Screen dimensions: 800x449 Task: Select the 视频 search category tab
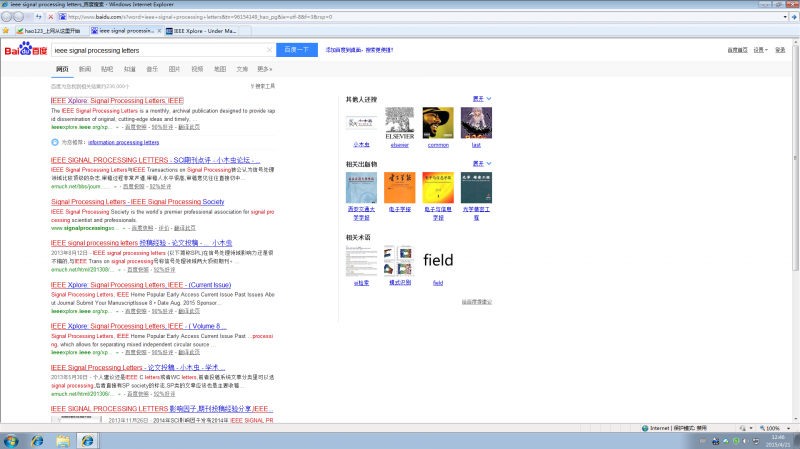coord(197,69)
